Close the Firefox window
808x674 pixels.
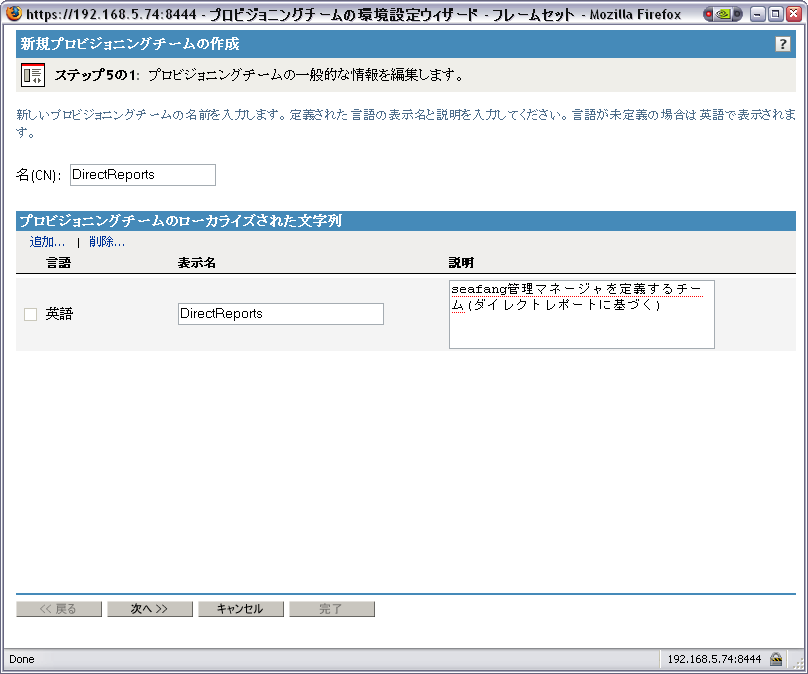click(x=794, y=14)
